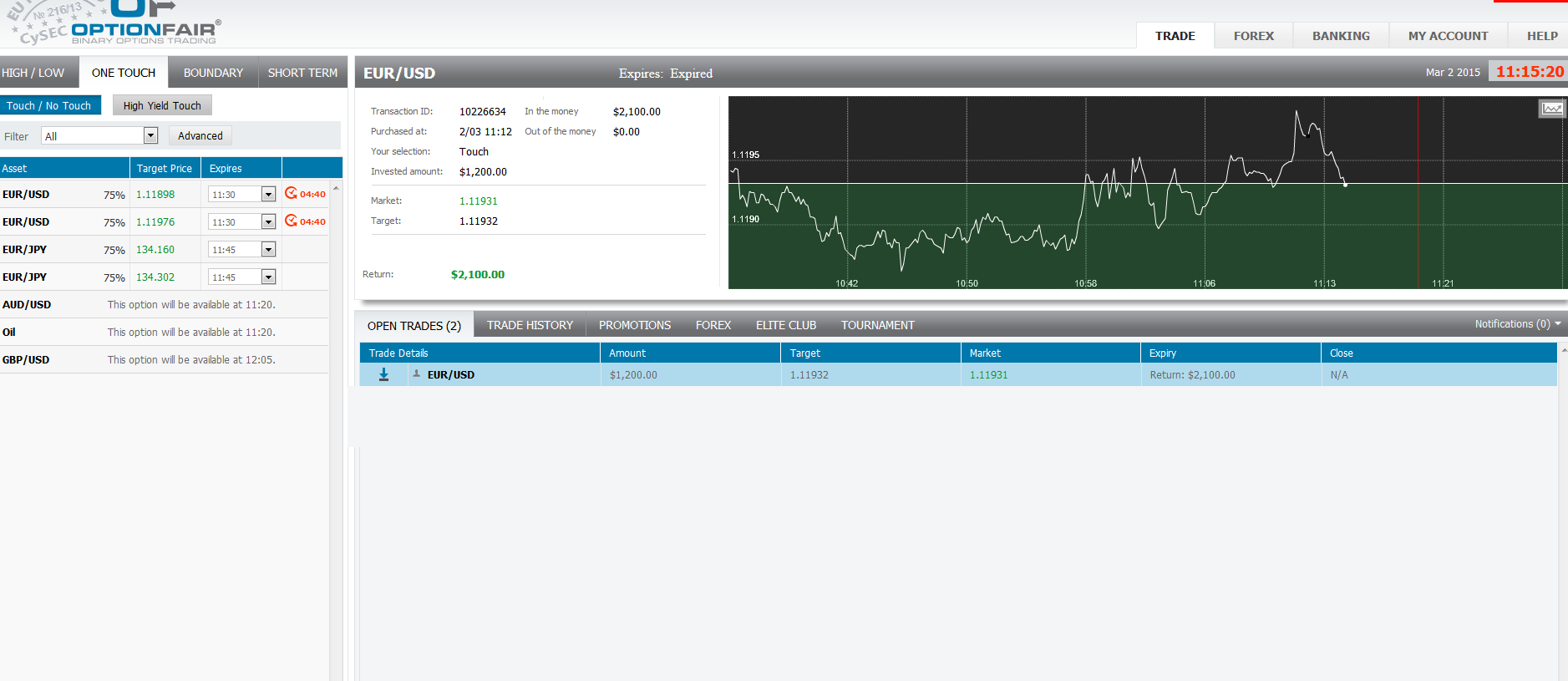Click the open trades panel scrollbar up arrow
Screen dimensions: 1568x681
pyautogui.click(x=1563, y=349)
